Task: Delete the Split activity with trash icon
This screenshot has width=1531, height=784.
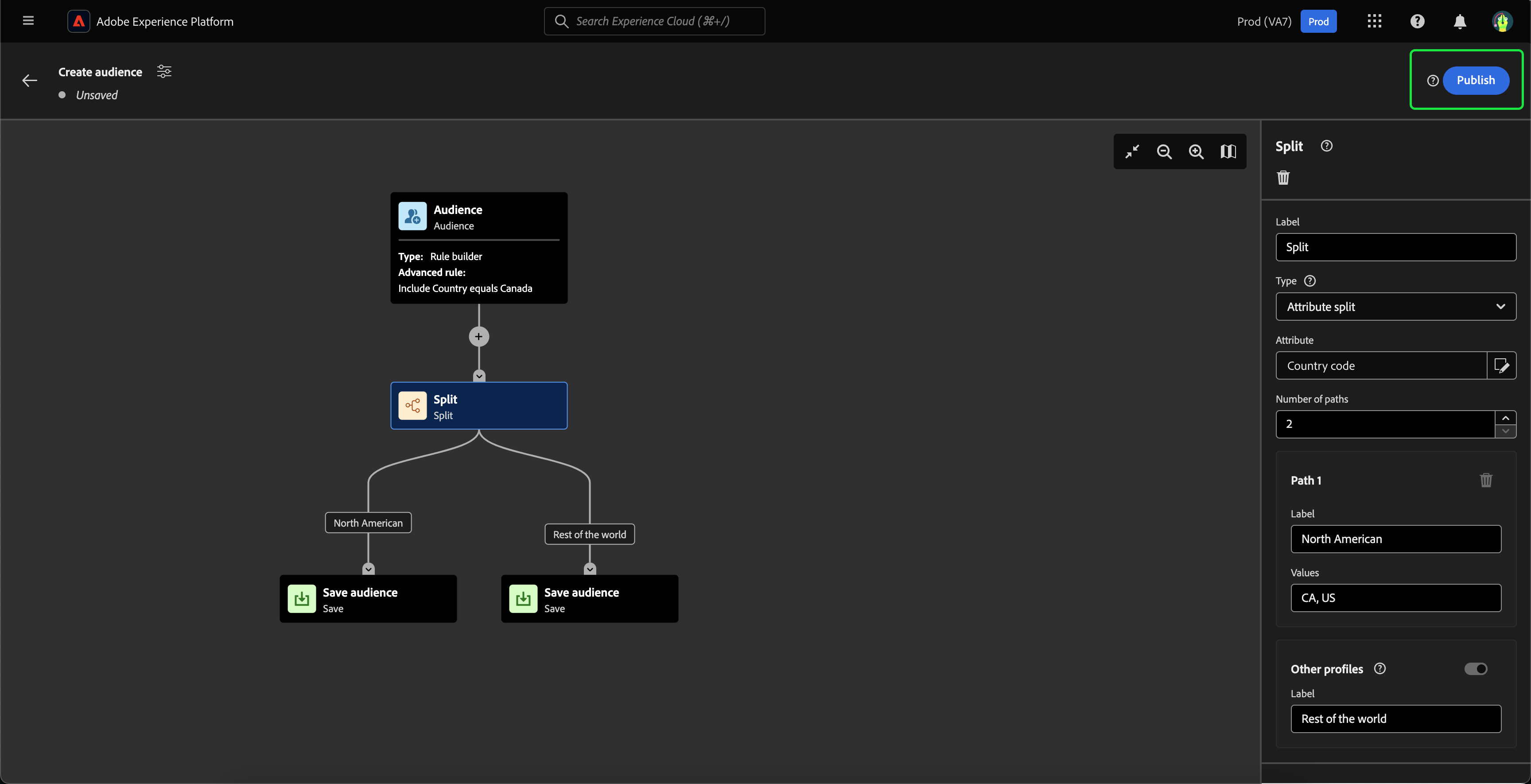Action: point(1283,178)
